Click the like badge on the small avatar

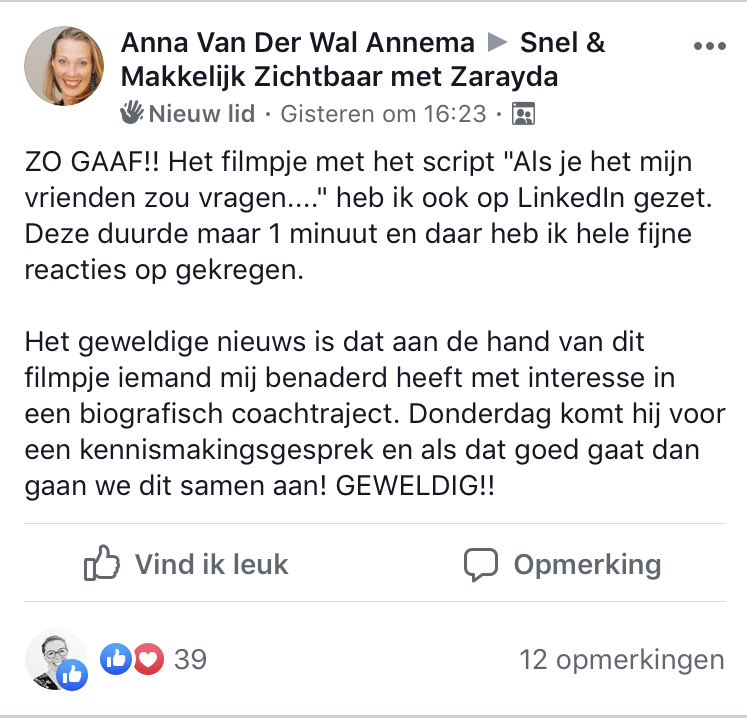tap(73, 675)
